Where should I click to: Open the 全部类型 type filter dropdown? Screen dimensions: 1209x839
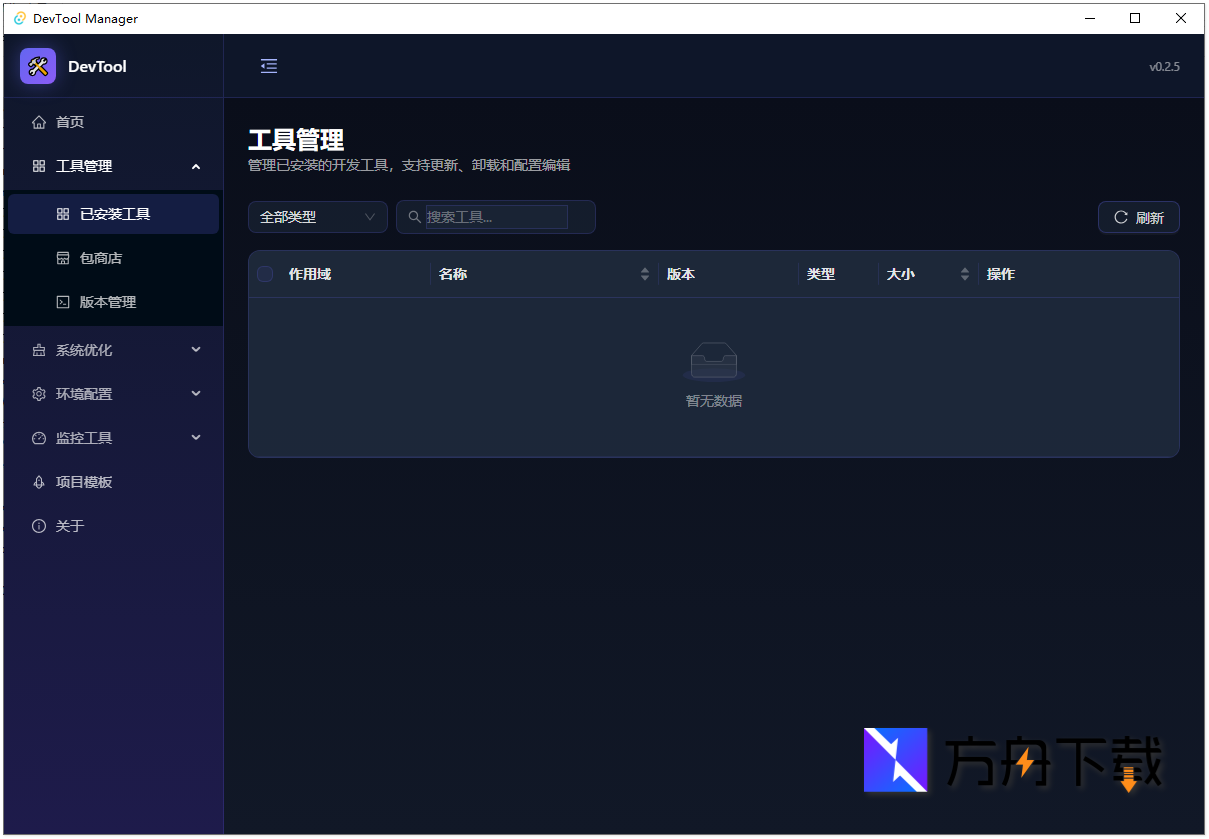[317, 217]
